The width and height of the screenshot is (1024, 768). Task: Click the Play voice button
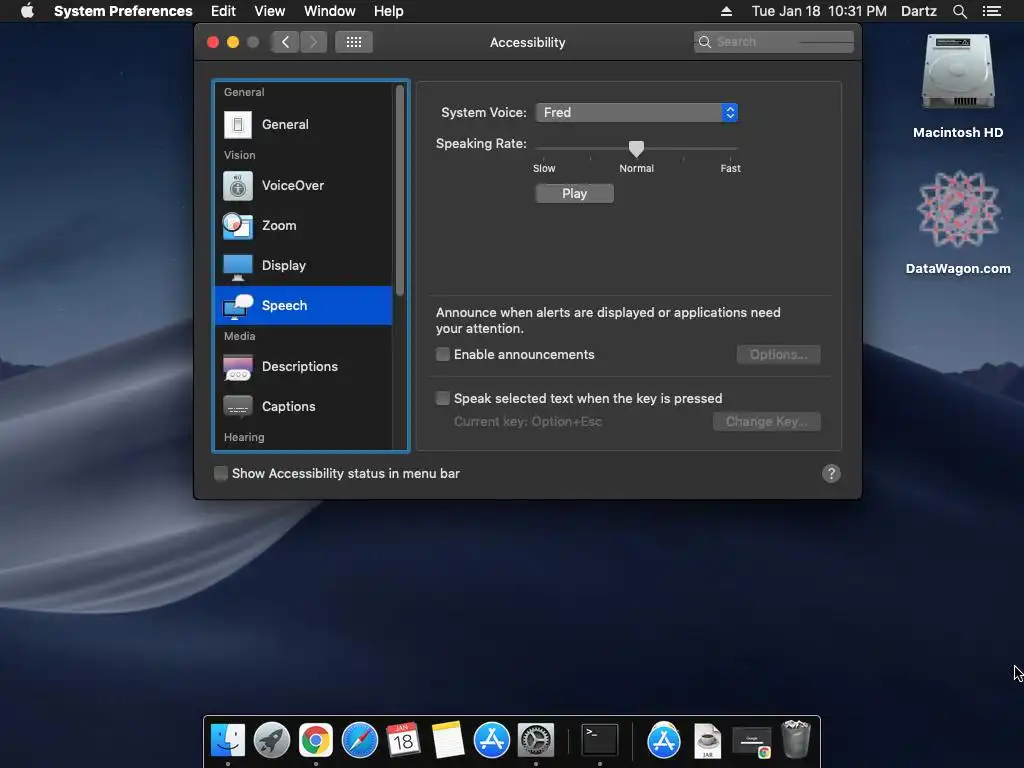pyautogui.click(x=574, y=193)
